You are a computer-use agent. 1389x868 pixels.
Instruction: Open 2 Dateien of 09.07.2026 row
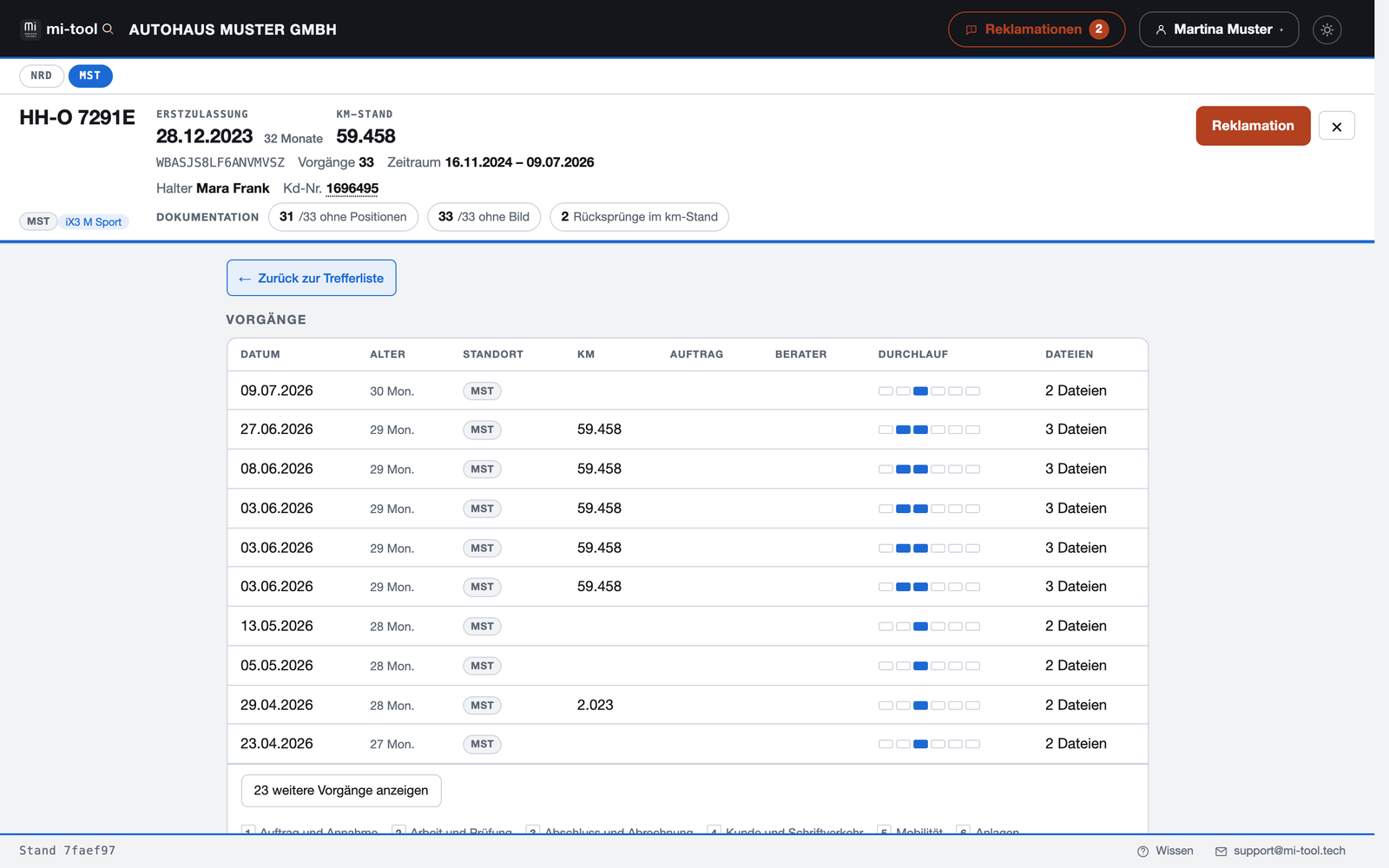pyautogui.click(x=1076, y=391)
